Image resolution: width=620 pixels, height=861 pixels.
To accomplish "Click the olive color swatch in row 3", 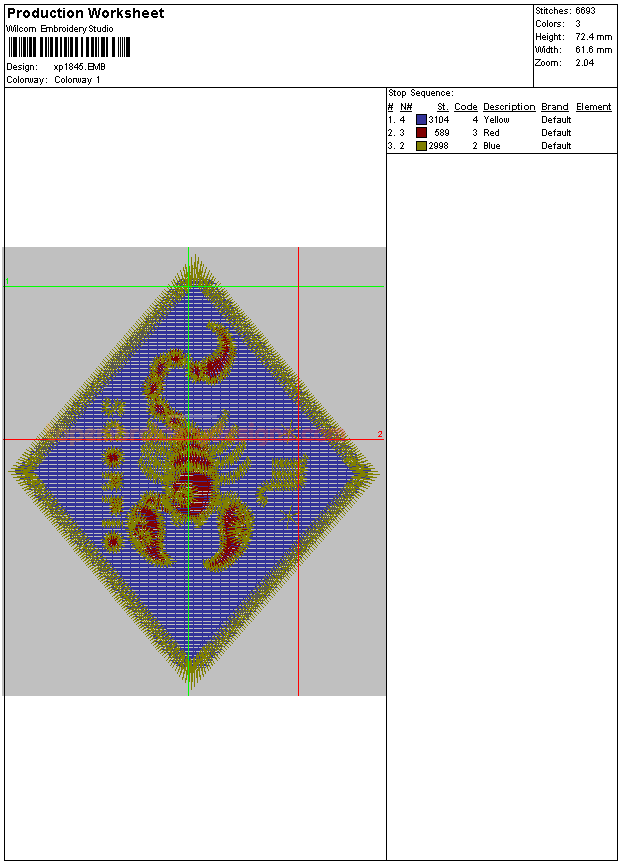I will (421, 146).
